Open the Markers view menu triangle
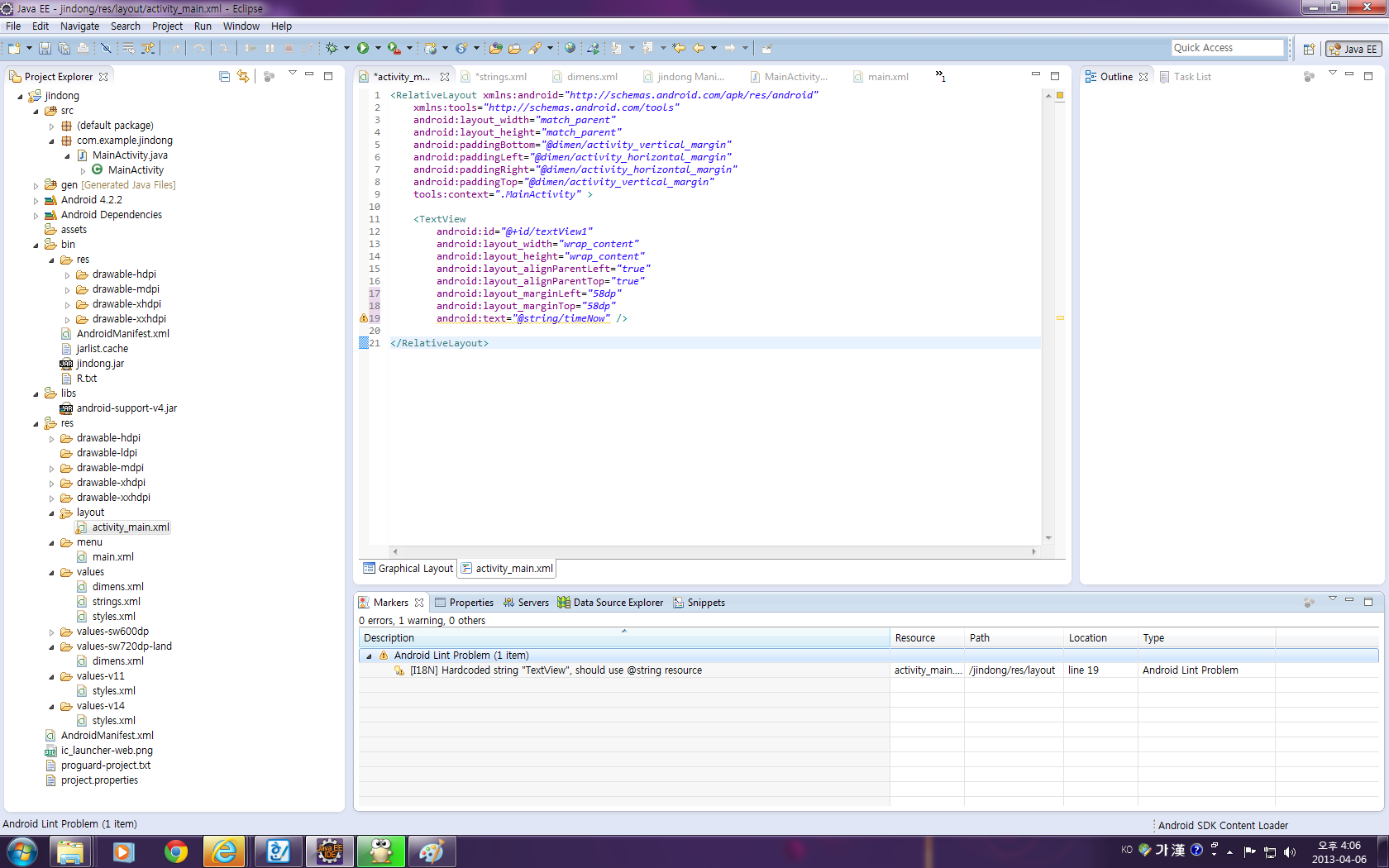The height and width of the screenshot is (868, 1389). (1332, 599)
